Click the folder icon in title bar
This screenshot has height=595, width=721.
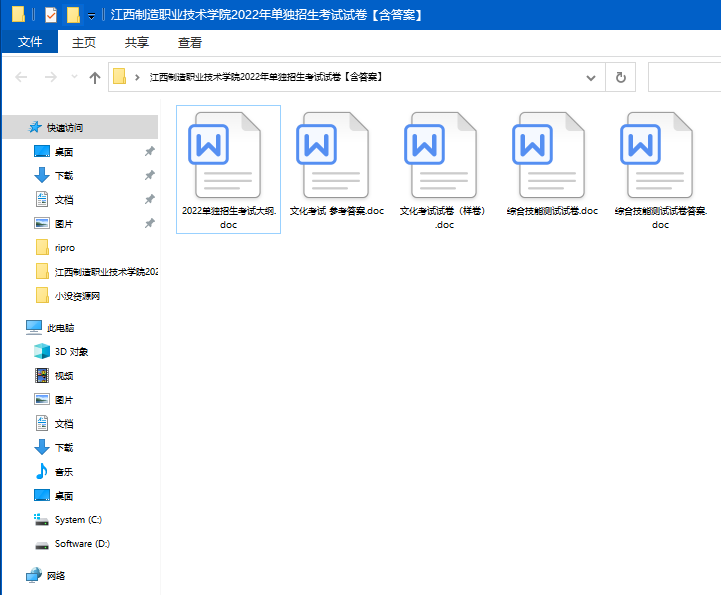(x=18, y=14)
